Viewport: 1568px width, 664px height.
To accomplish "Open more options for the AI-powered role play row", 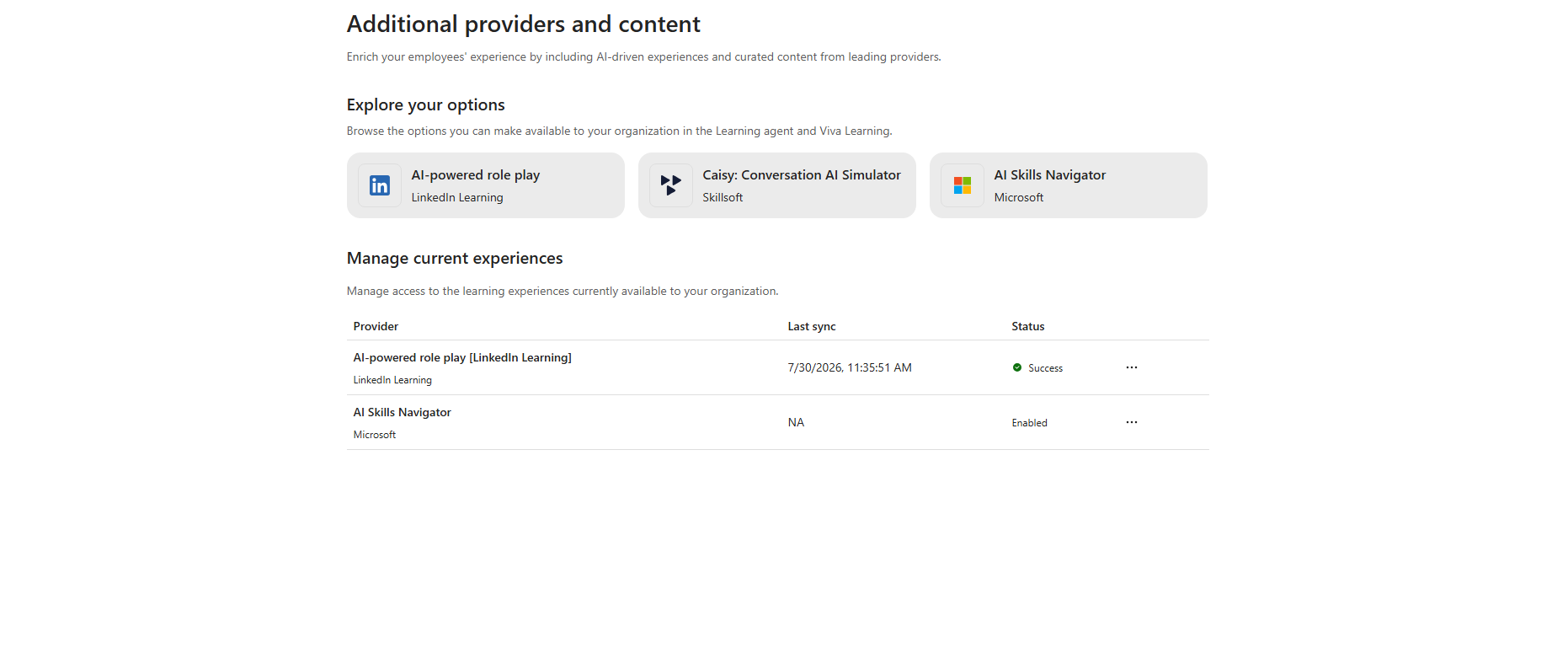I will (1132, 367).
